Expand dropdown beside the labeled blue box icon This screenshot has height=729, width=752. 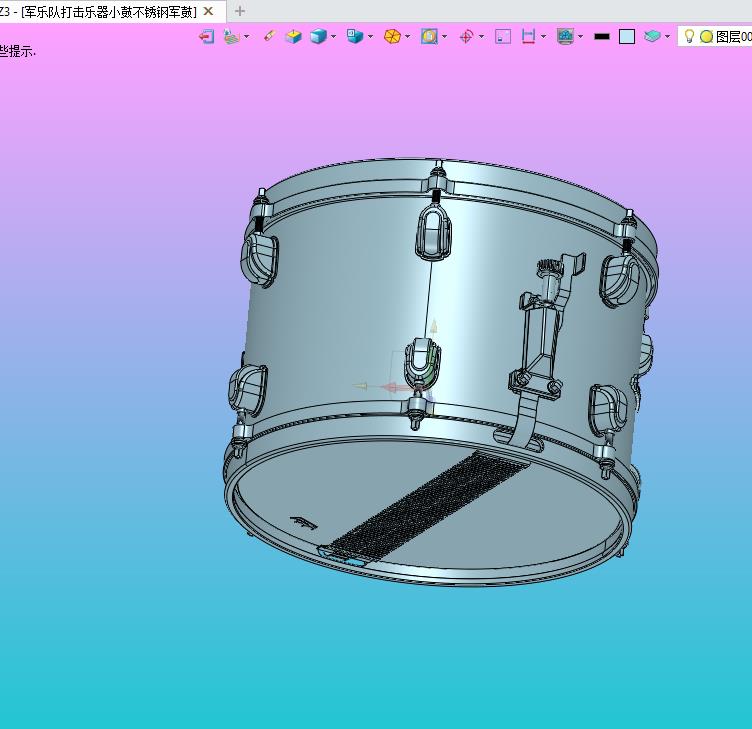pyautogui.click(x=370, y=36)
